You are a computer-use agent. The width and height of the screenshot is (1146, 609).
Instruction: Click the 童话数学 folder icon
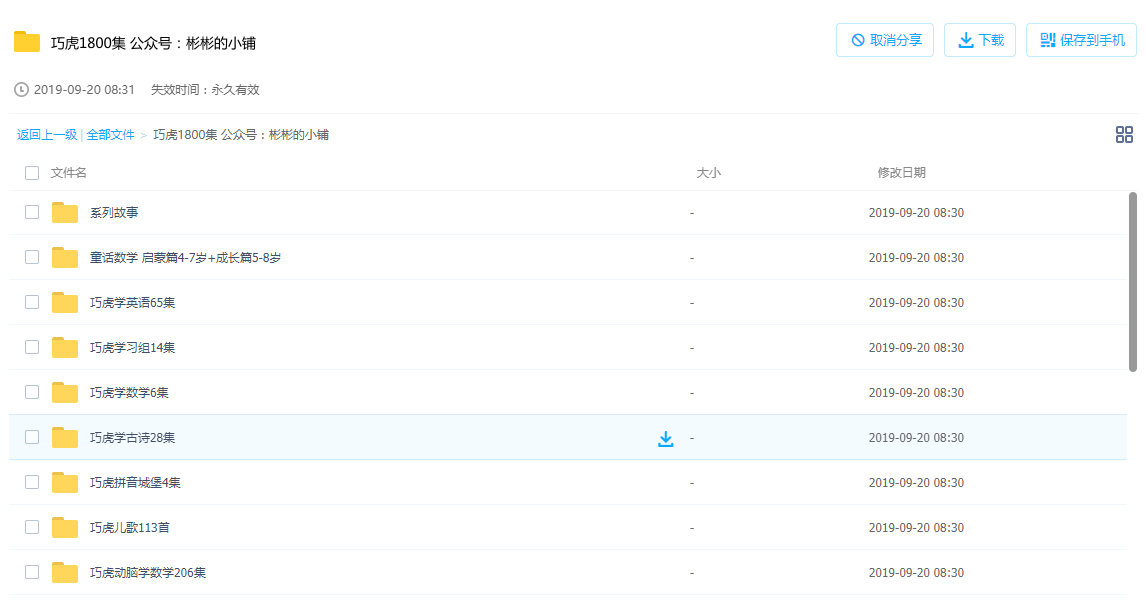click(65, 257)
